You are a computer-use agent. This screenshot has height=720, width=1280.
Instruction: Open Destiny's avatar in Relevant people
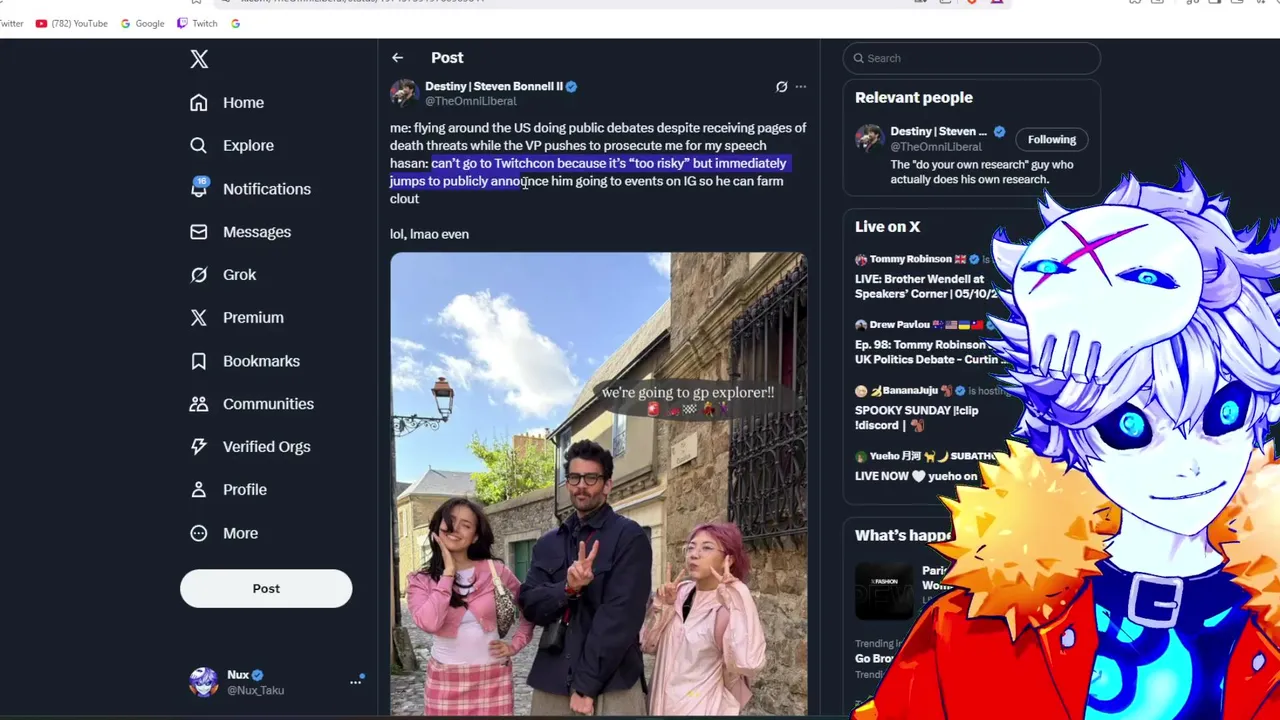click(869, 139)
